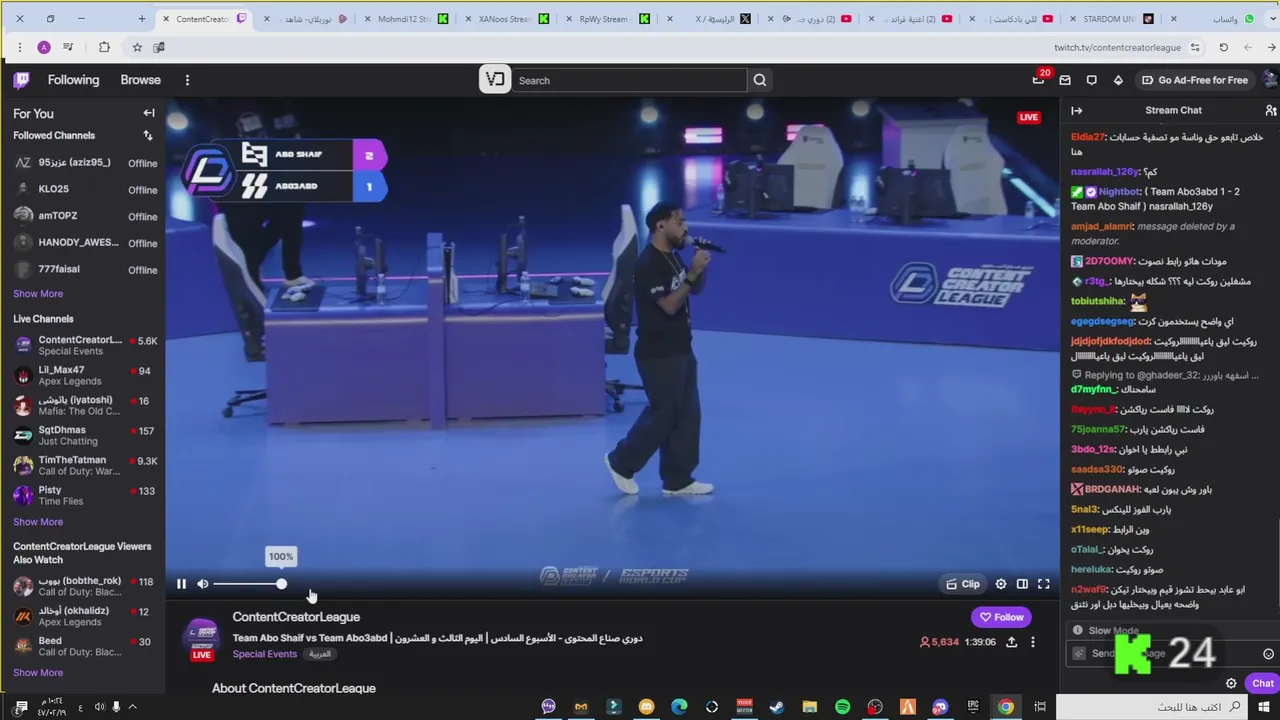
Task: Open the Browse tab
Action: coord(140,80)
